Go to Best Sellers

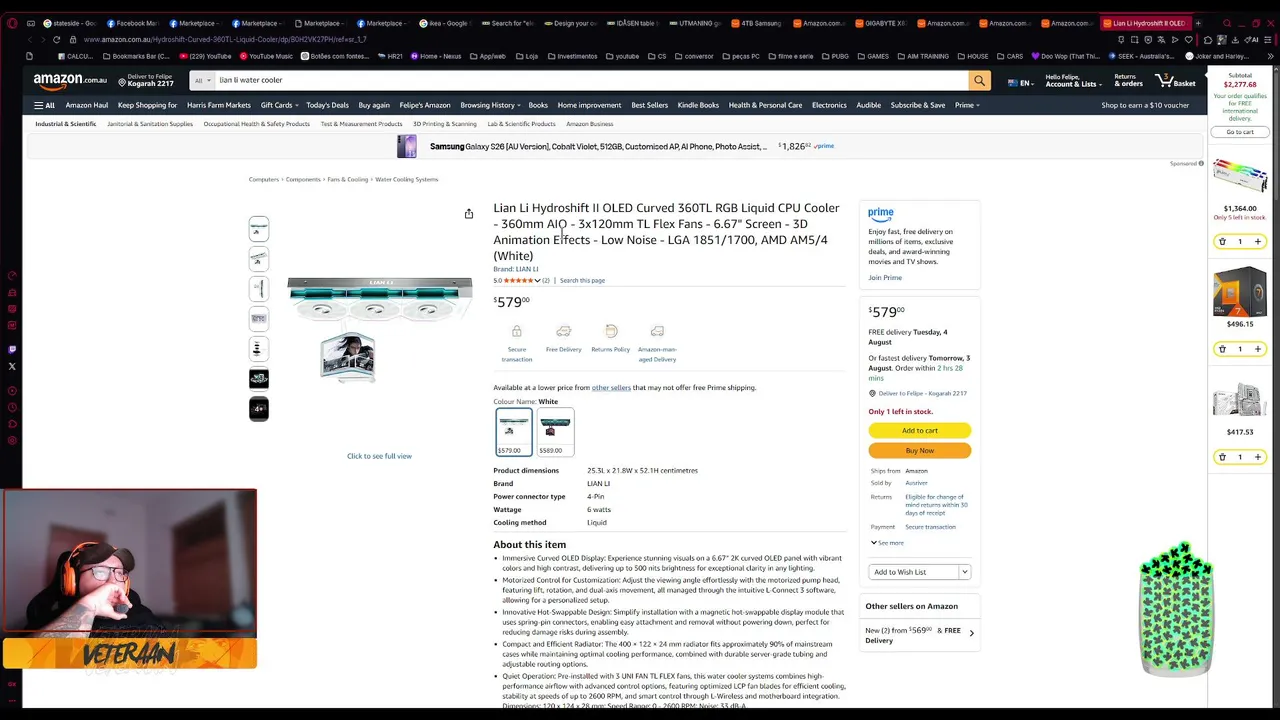pos(650,105)
